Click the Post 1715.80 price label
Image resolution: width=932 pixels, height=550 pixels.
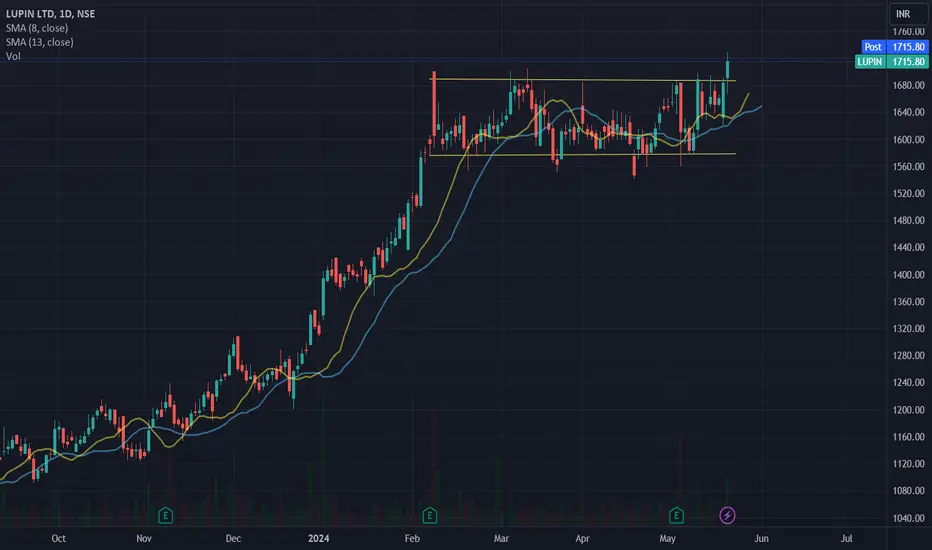(895, 46)
